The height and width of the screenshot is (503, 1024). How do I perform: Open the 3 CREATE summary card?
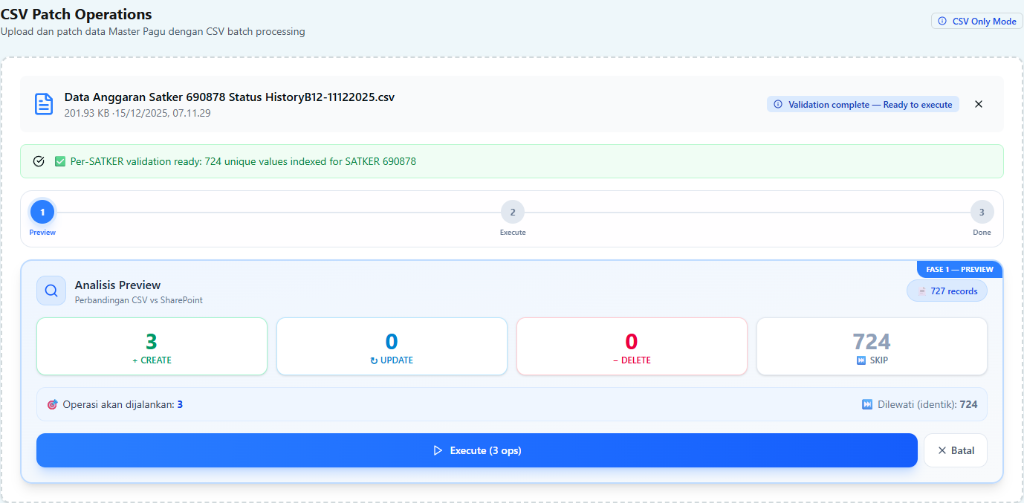(151, 346)
